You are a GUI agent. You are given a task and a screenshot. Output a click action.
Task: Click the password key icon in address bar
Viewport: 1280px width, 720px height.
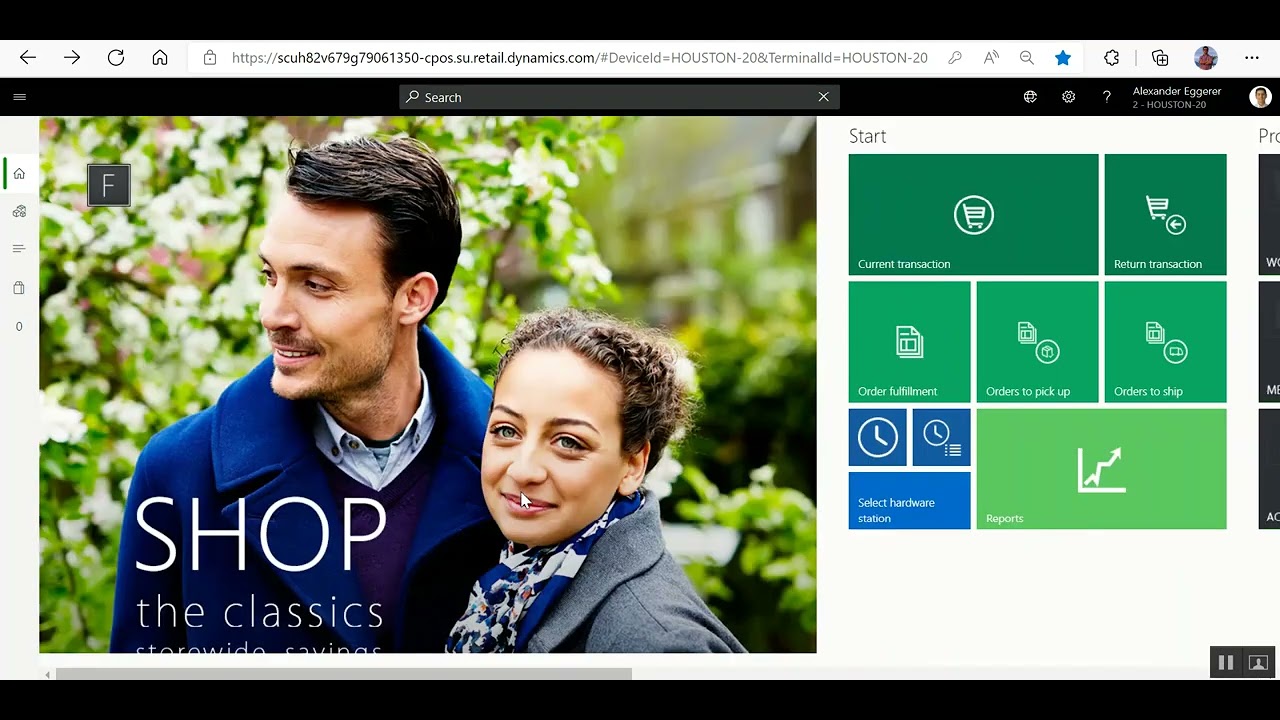[955, 58]
